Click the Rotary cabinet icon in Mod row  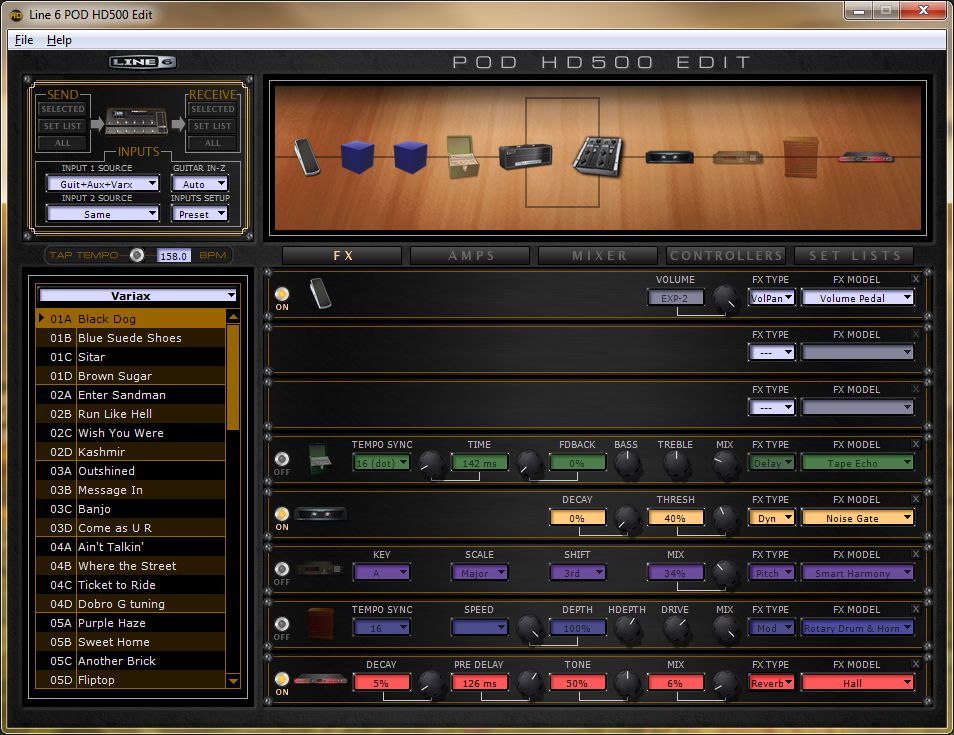point(320,623)
